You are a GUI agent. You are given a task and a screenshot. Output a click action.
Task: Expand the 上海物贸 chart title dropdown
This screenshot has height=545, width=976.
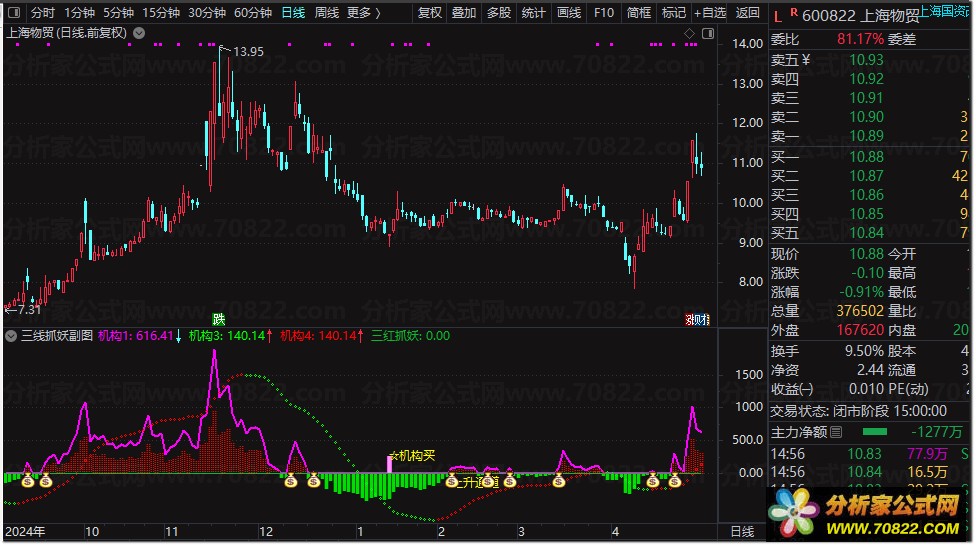(139, 33)
